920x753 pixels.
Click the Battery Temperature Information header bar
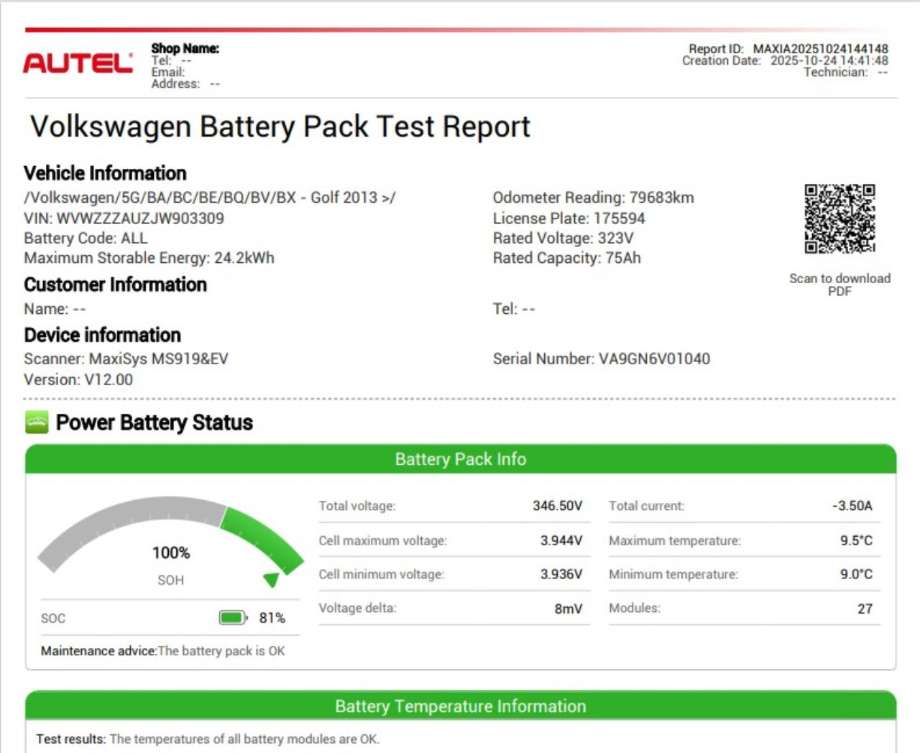pyautogui.click(x=461, y=706)
